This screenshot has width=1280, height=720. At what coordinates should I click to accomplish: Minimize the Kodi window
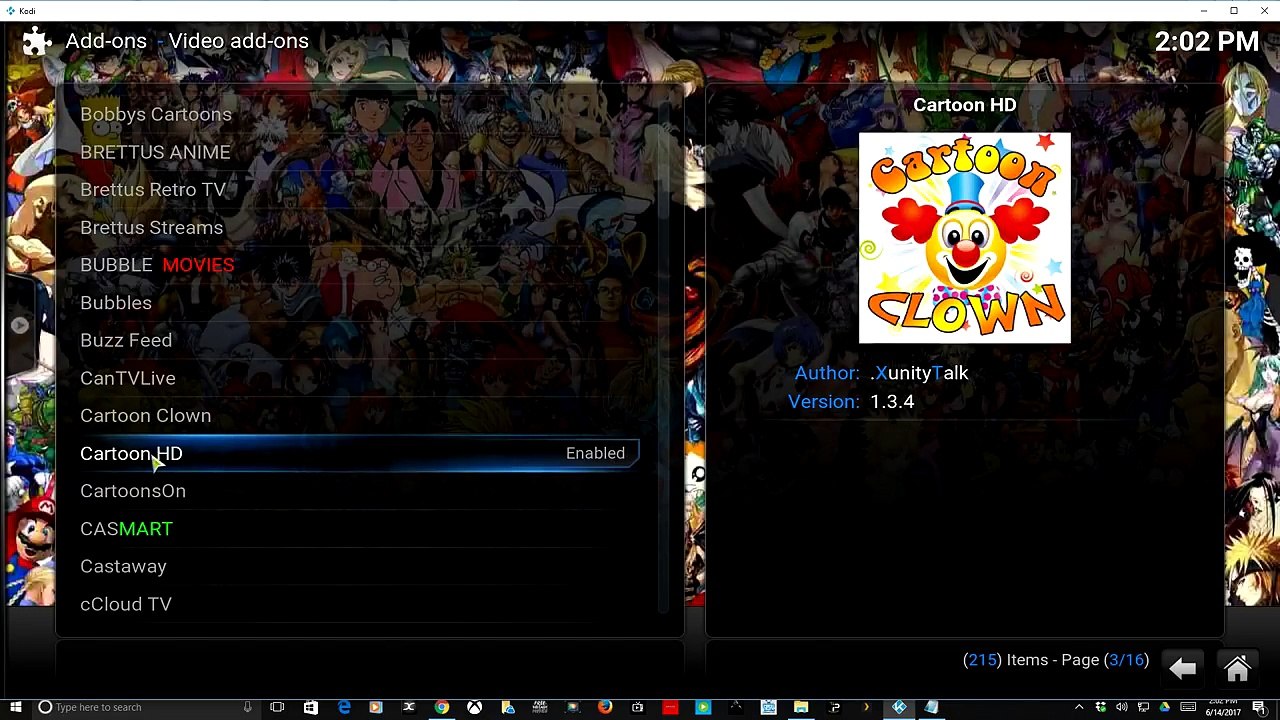coord(1205,11)
